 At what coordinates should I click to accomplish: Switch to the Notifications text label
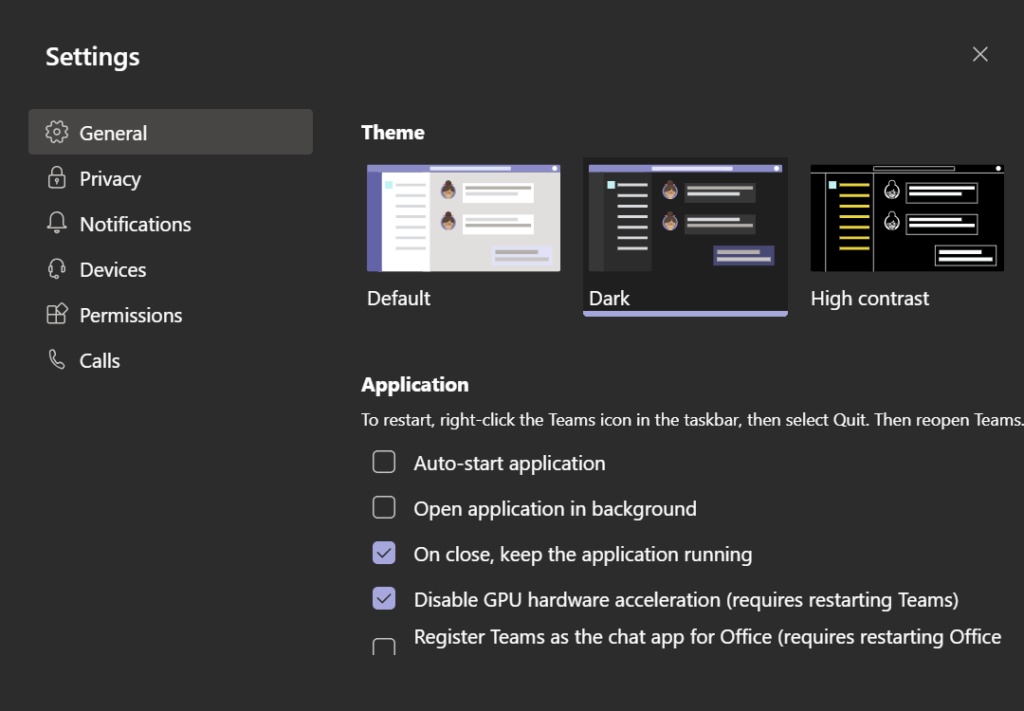135,224
